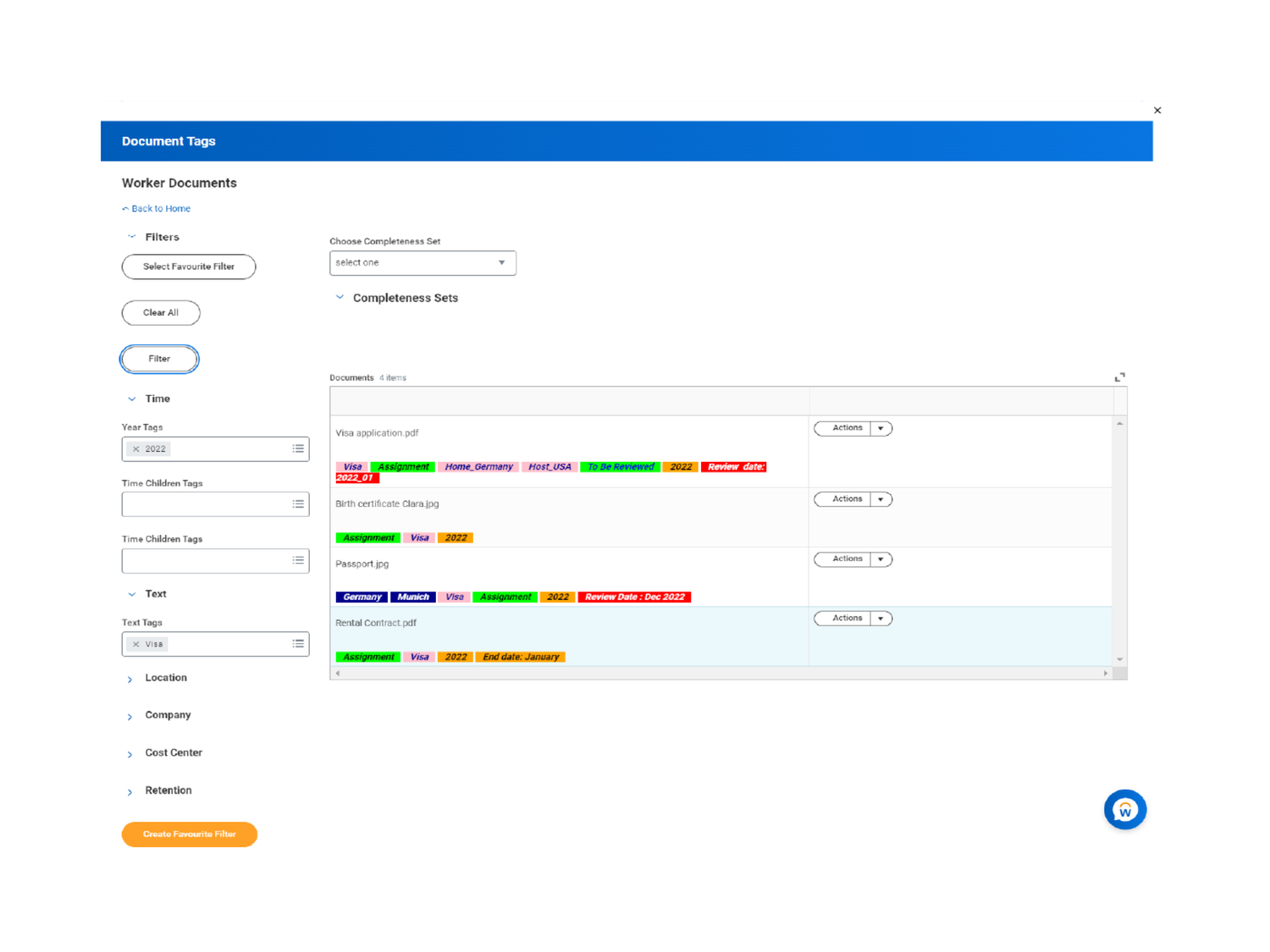Open the second Time Children Tags prompt icon
The image size is (1270, 952).
coord(298,560)
